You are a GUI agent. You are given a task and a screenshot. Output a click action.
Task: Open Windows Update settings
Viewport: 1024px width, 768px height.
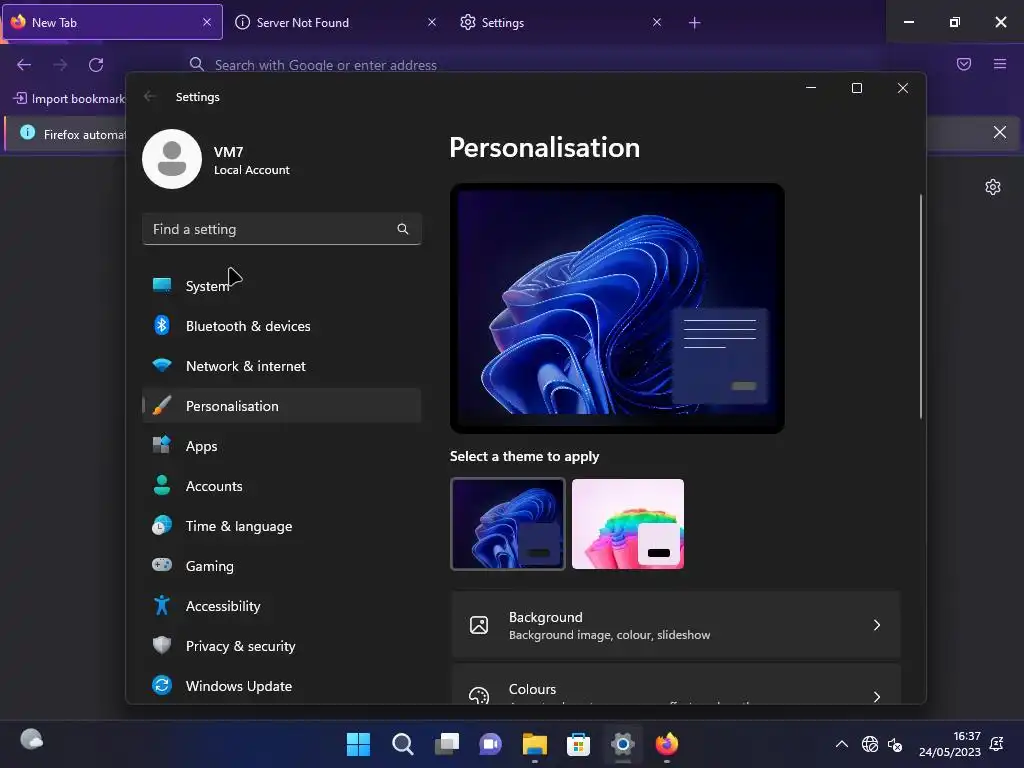pos(281,686)
